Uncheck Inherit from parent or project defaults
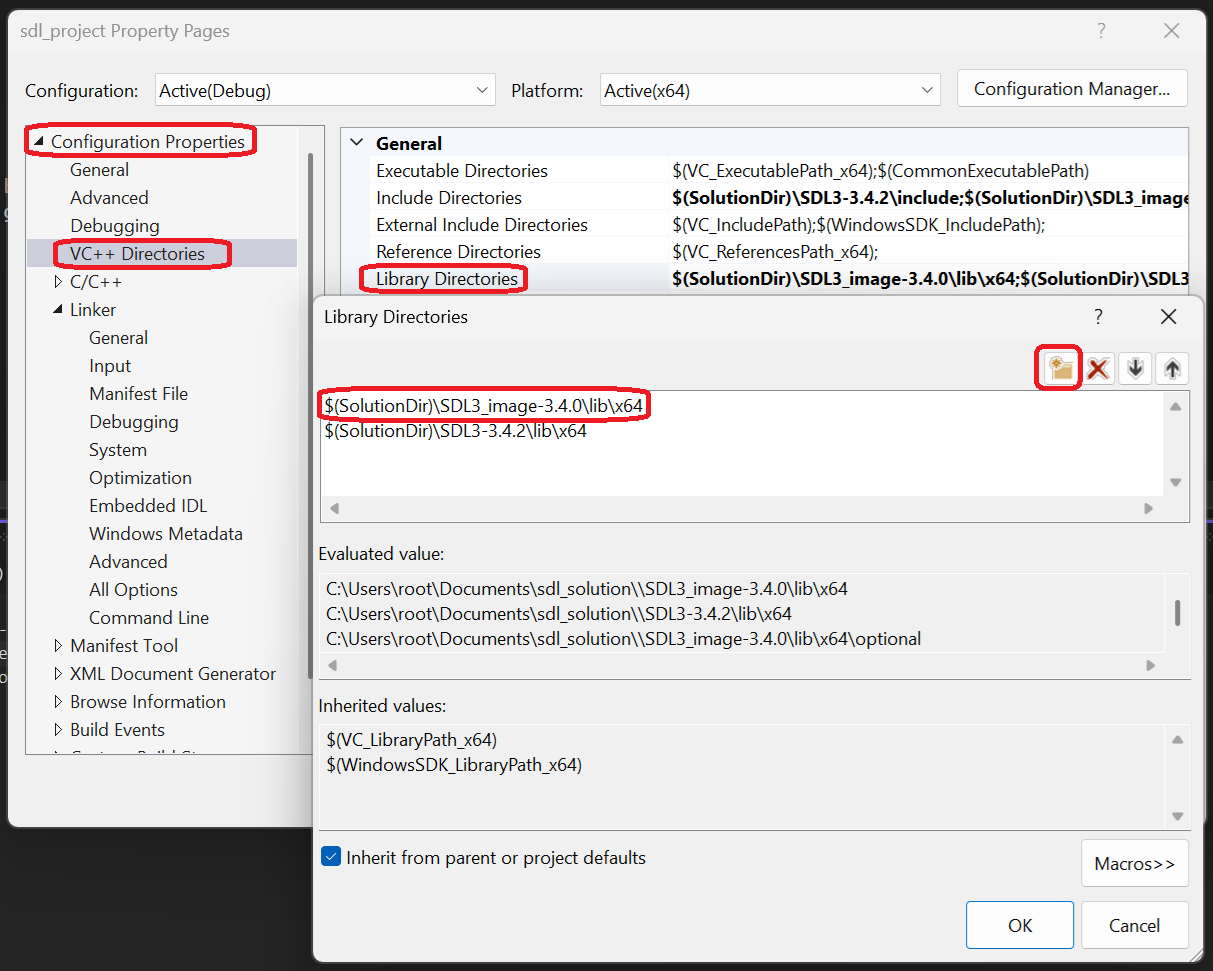The width and height of the screenshot is (1213, 971). point(330,857)
